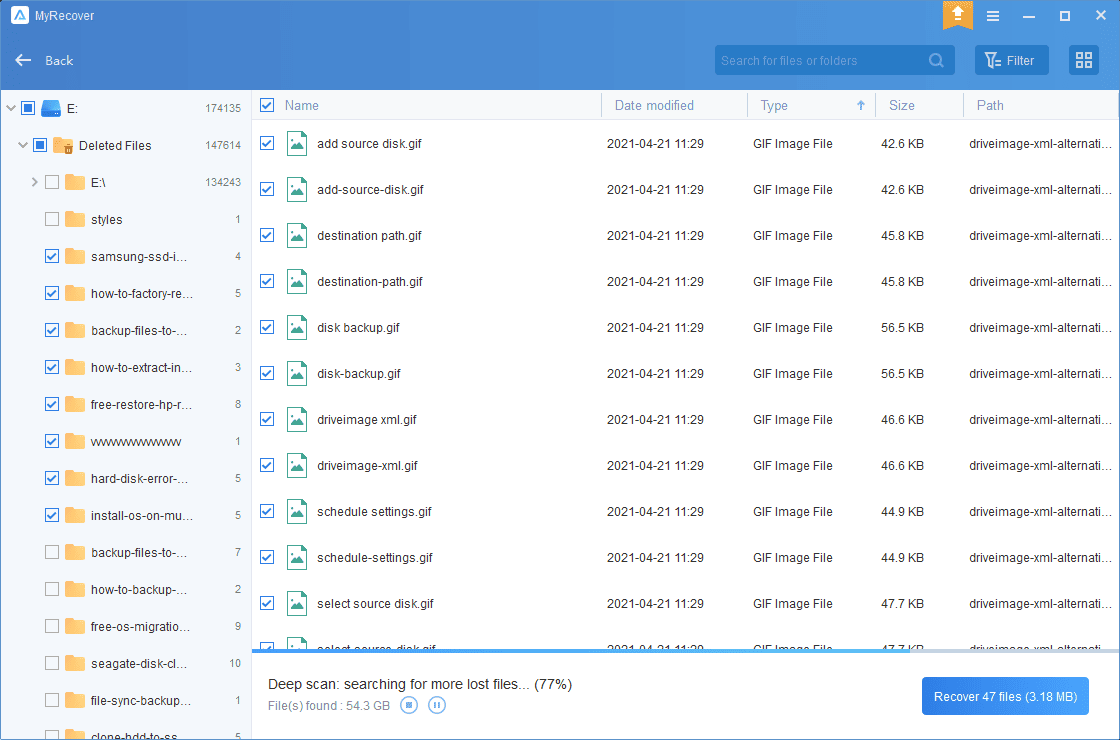1120x740 pixels.
Task: Collapse the E: drive tree node
Action: point(11,108)
